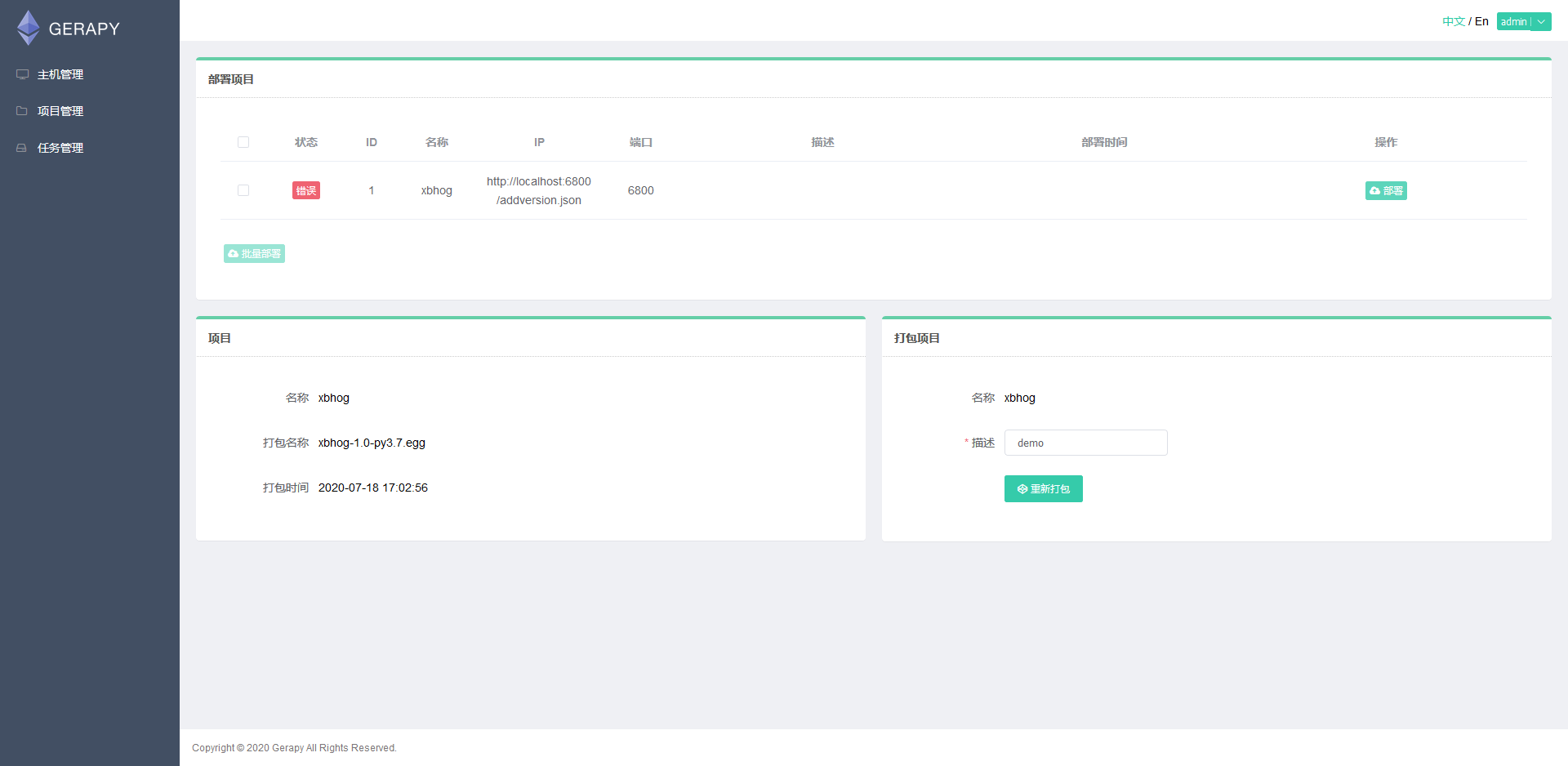Click the GERAPY title text
This screenshot has height=766, width=1568.
[84, 29]
